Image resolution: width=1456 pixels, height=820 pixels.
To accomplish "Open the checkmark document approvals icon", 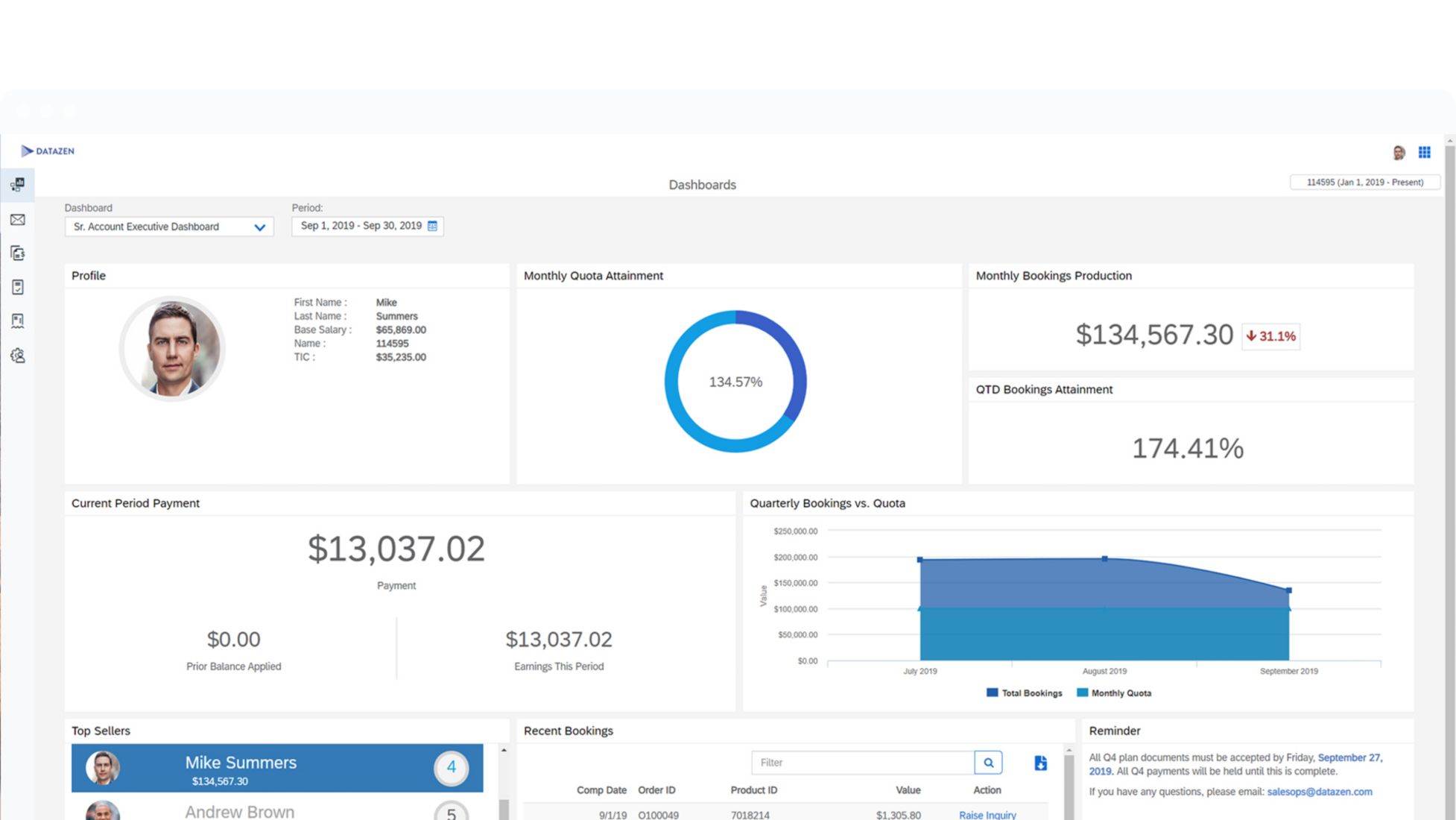I will [x=18, y=287].
